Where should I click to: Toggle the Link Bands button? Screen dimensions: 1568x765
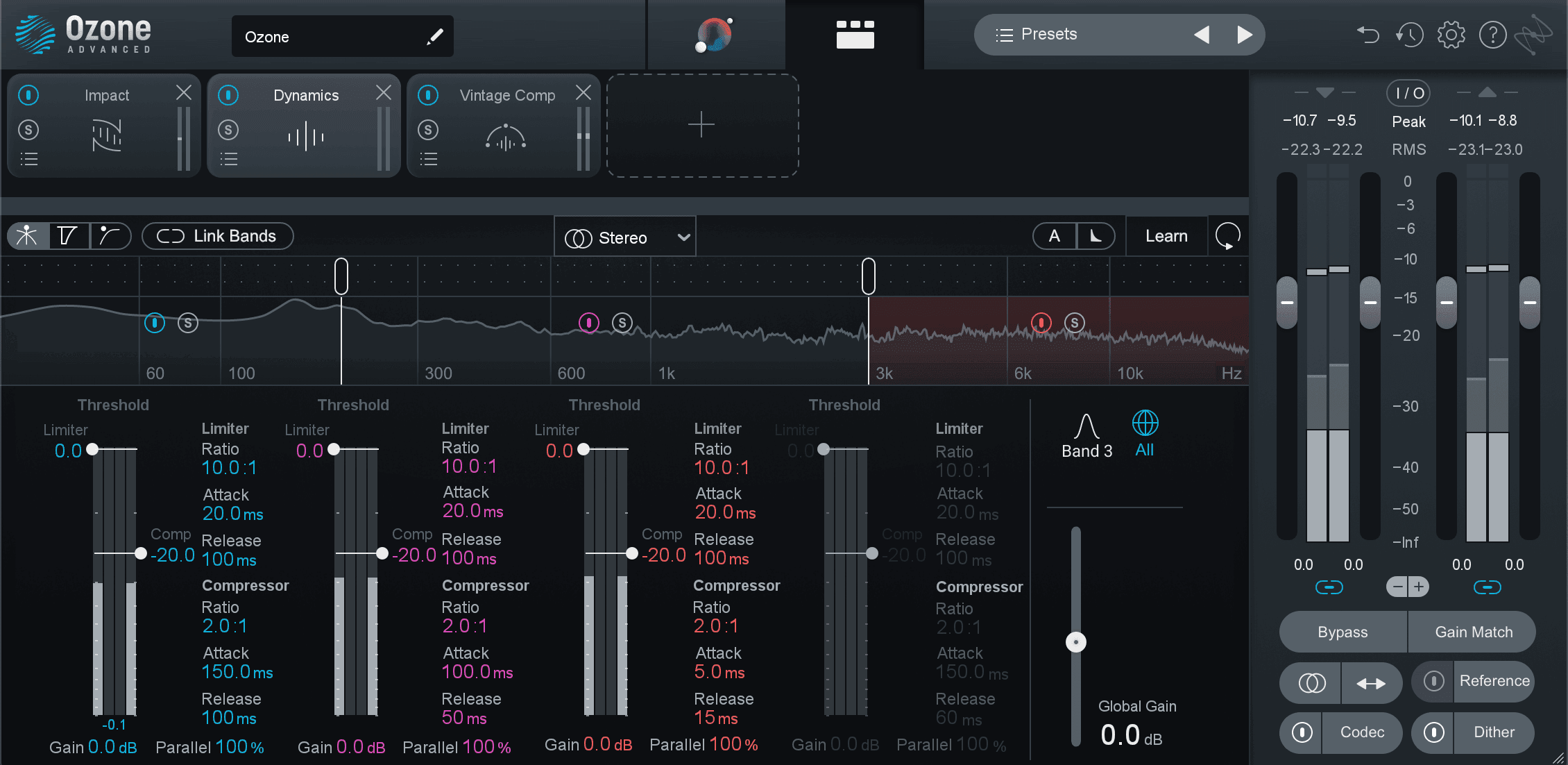point(218,236)
